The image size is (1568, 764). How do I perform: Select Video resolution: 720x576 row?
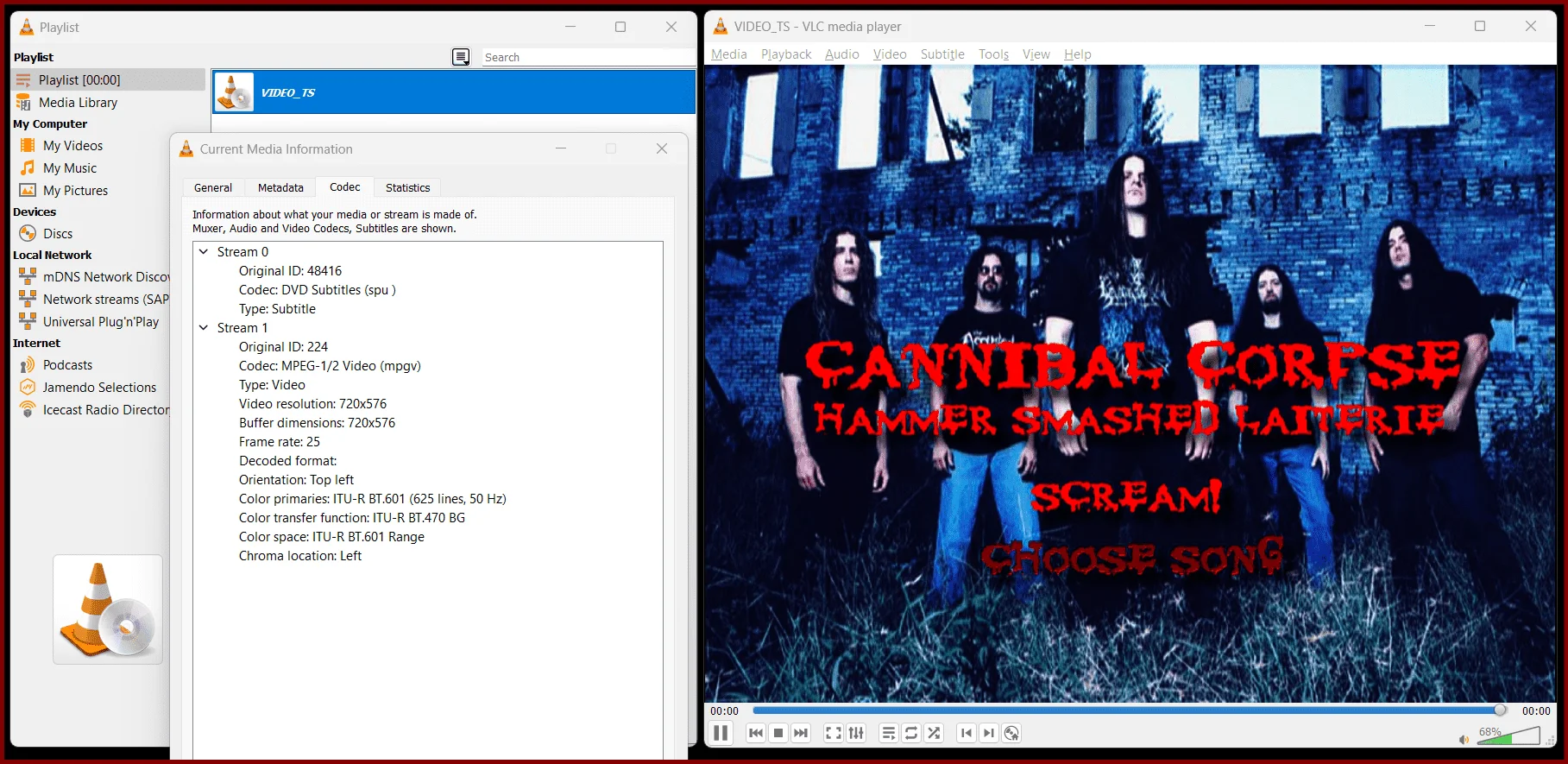312,404
